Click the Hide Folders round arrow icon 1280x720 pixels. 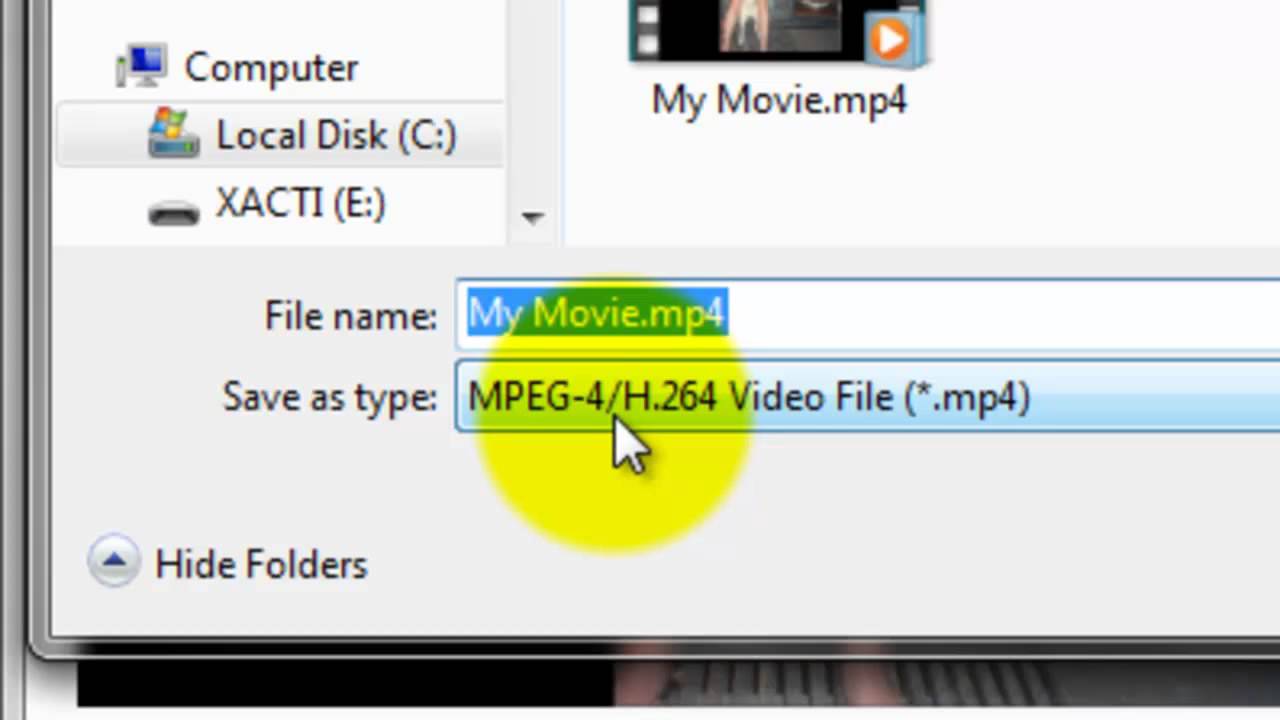(x=113, y=563)
